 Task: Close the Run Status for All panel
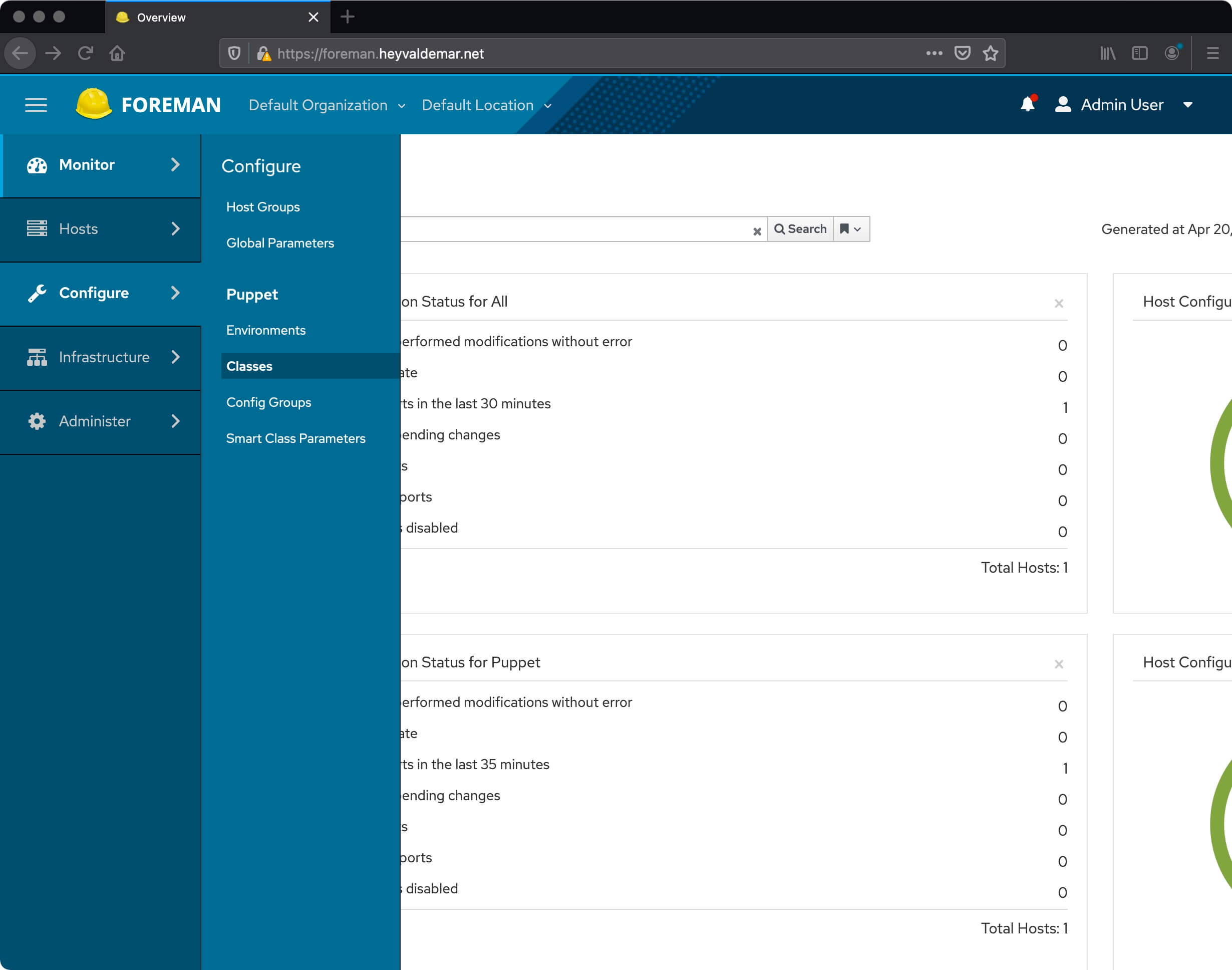pyautogui.click(x=1058, y=303)
